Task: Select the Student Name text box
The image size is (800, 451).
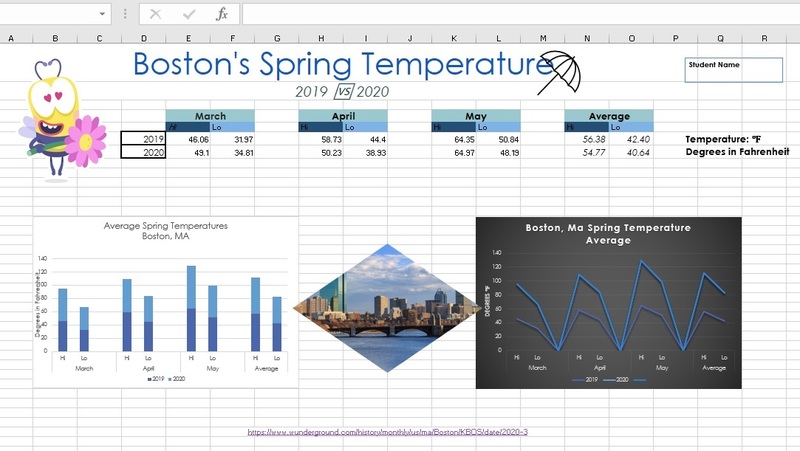Action: [x=733, y=69]
